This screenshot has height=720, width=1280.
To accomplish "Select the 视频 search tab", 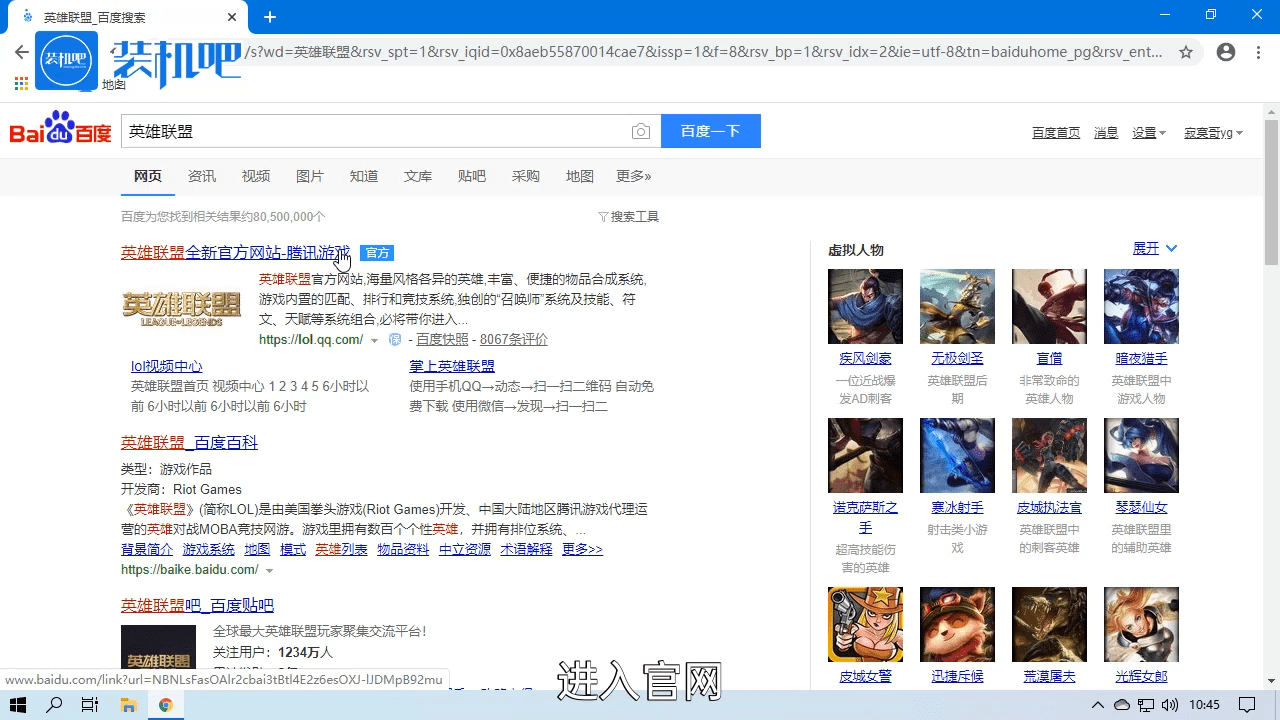I will click(256, 176).
